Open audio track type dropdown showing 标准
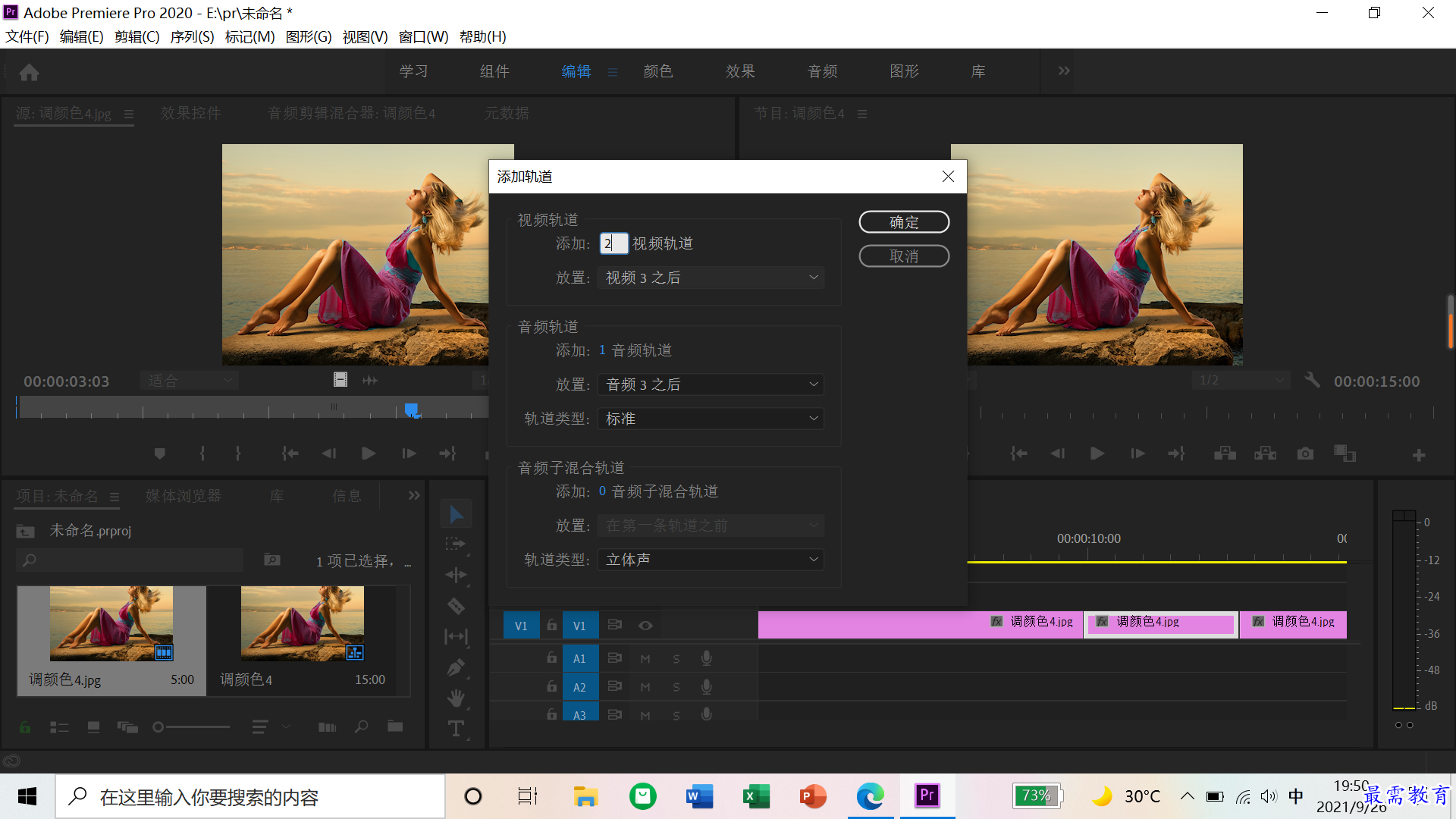 pos(711,419)
